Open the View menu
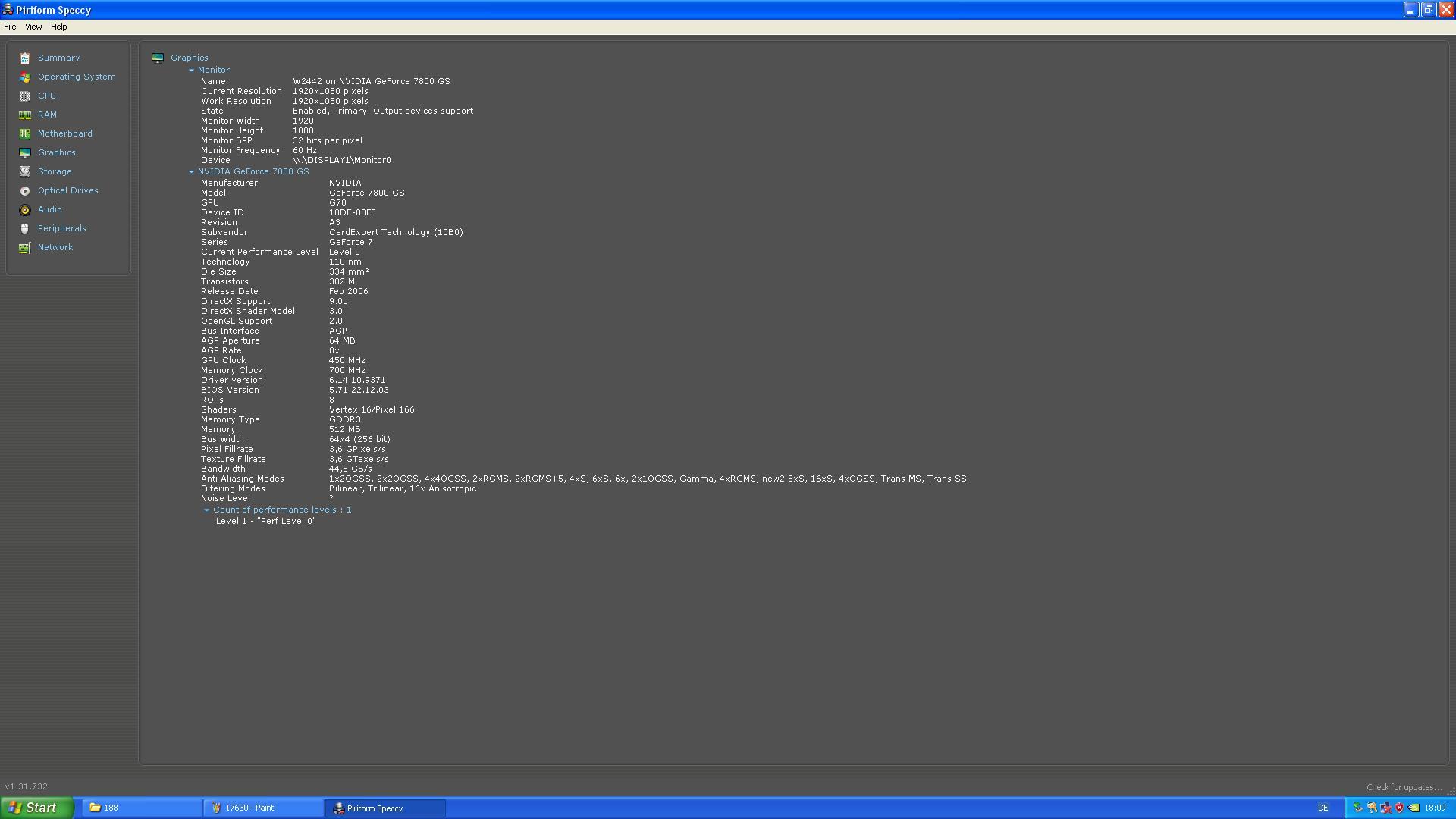 coord(33,27)
